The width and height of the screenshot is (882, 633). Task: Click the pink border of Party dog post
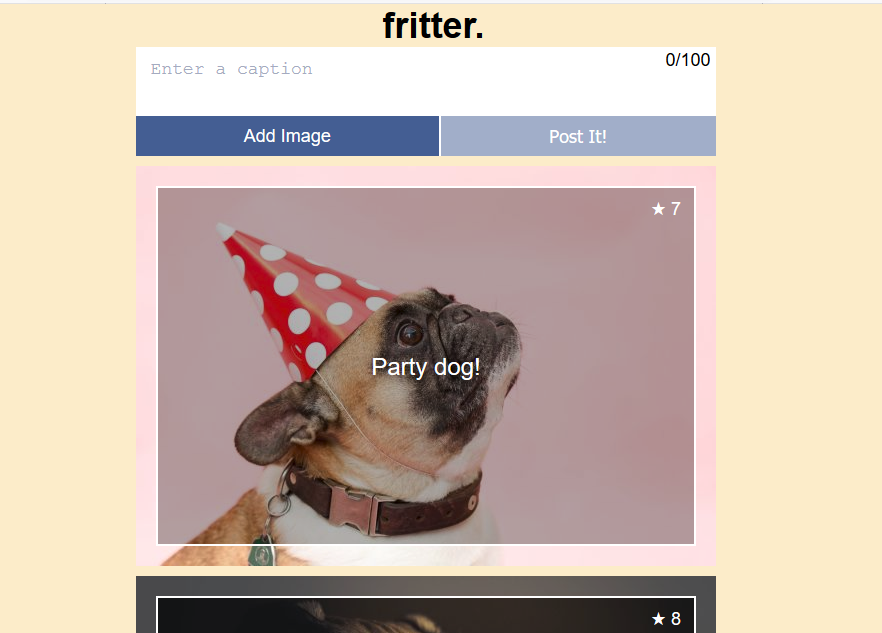coord(146,366)
